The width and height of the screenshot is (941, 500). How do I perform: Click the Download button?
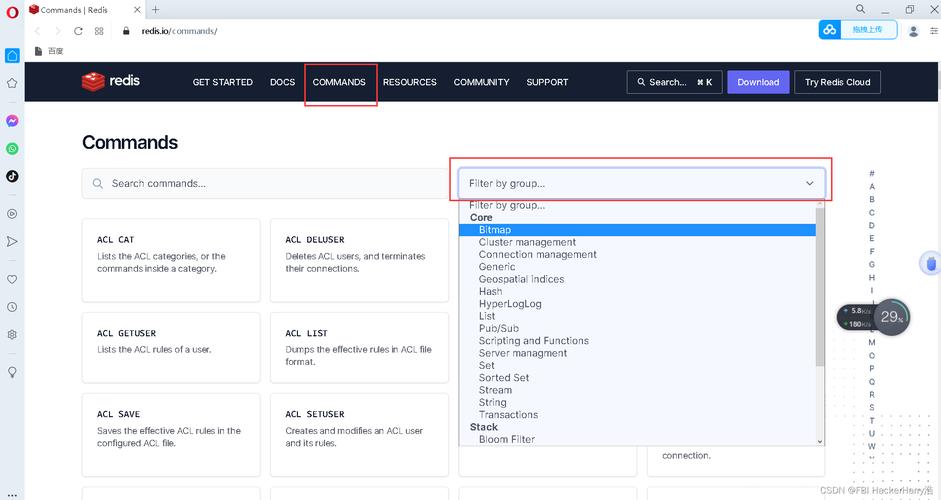[759, 82]
